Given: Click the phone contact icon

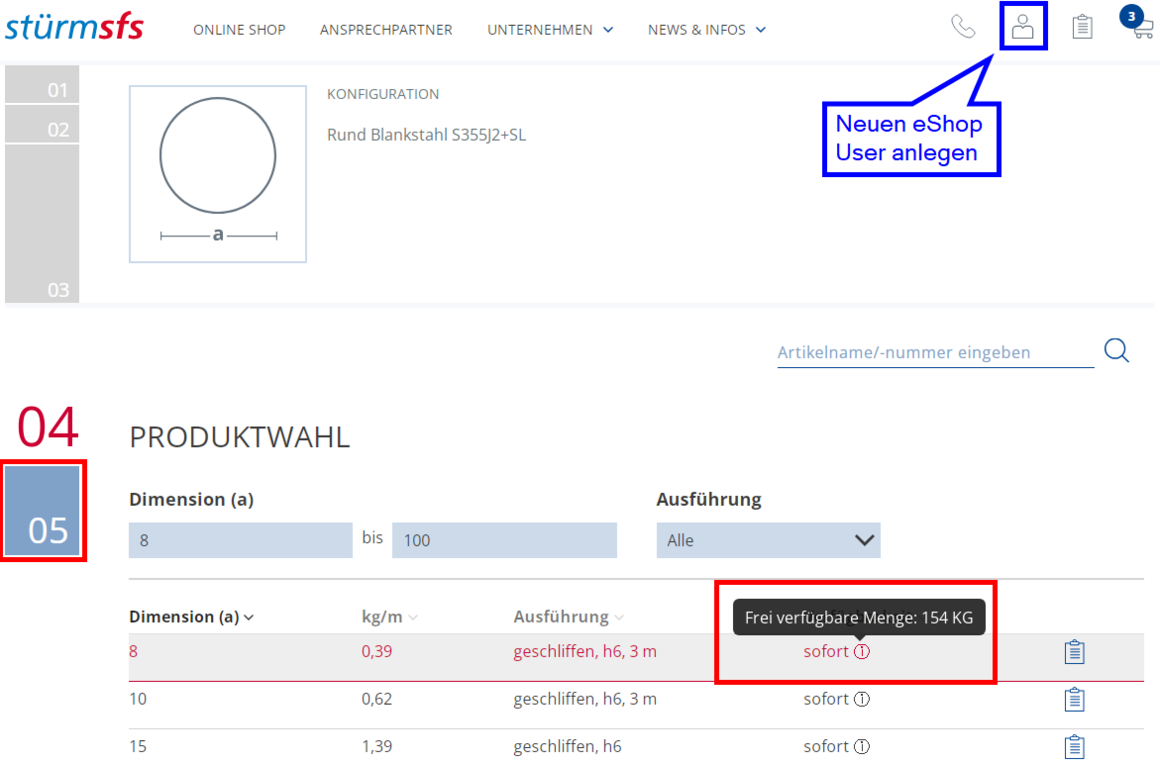Looking at the screenshot, I should click(963, 27).
